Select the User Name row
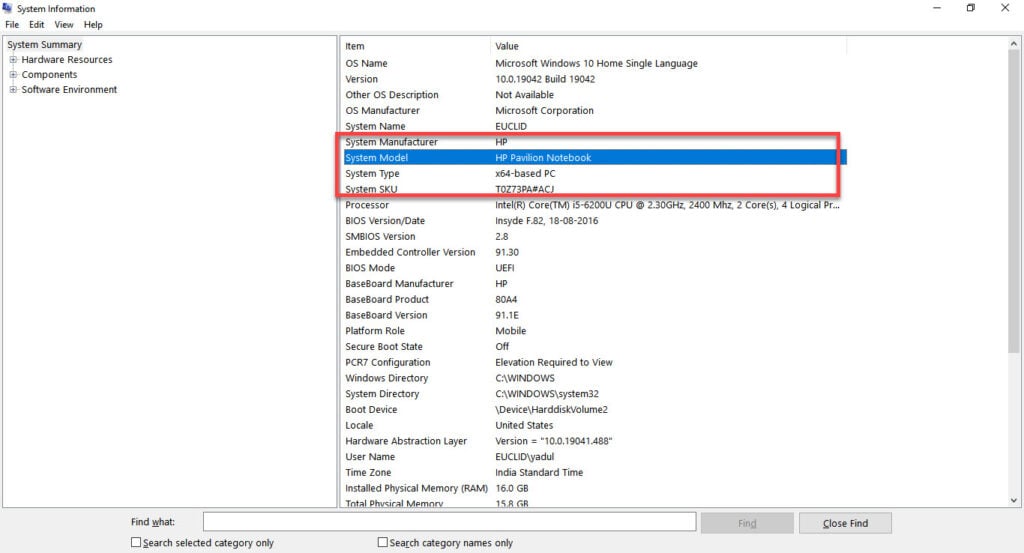1024x553 pixels. [x=595, y=456]
